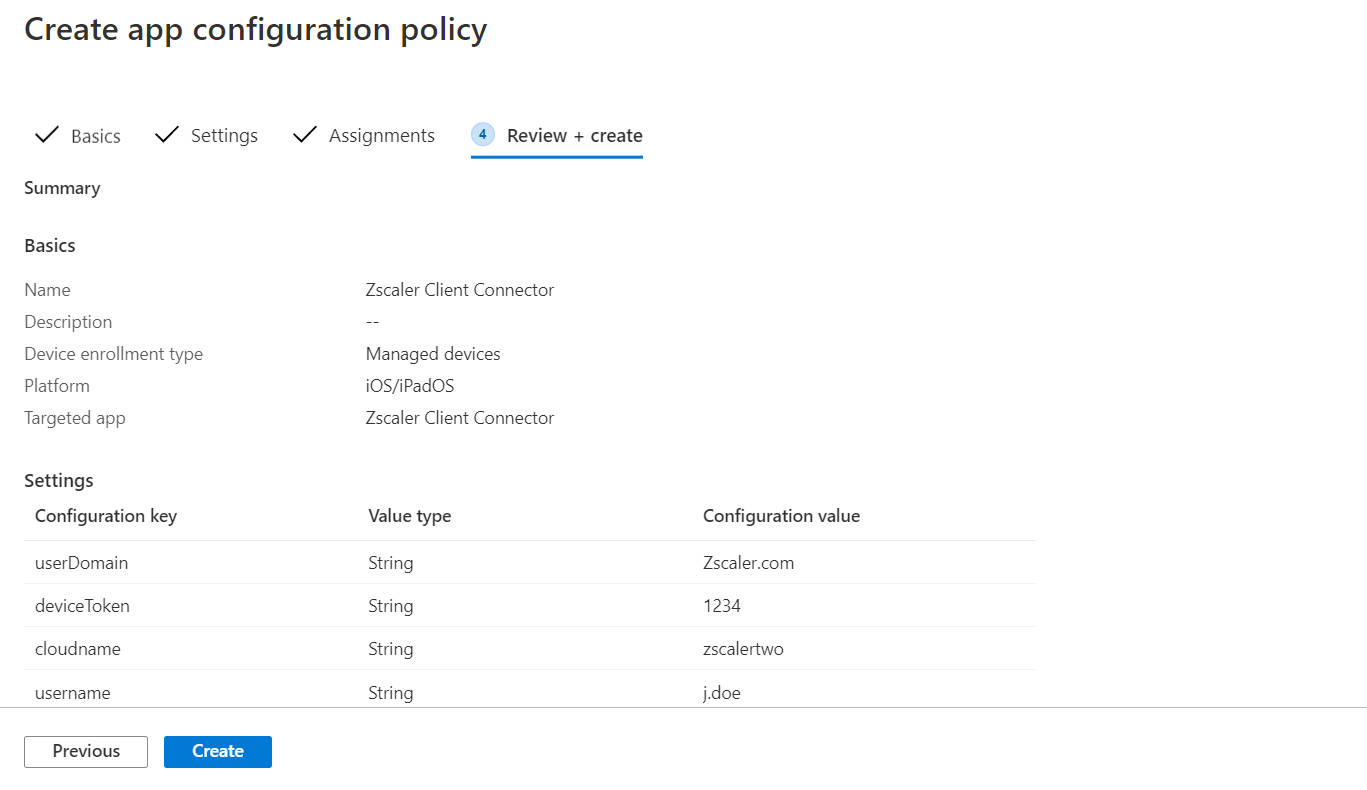Select the userDomain configuration row
The image size is (1367, 790).
[400, 562]
